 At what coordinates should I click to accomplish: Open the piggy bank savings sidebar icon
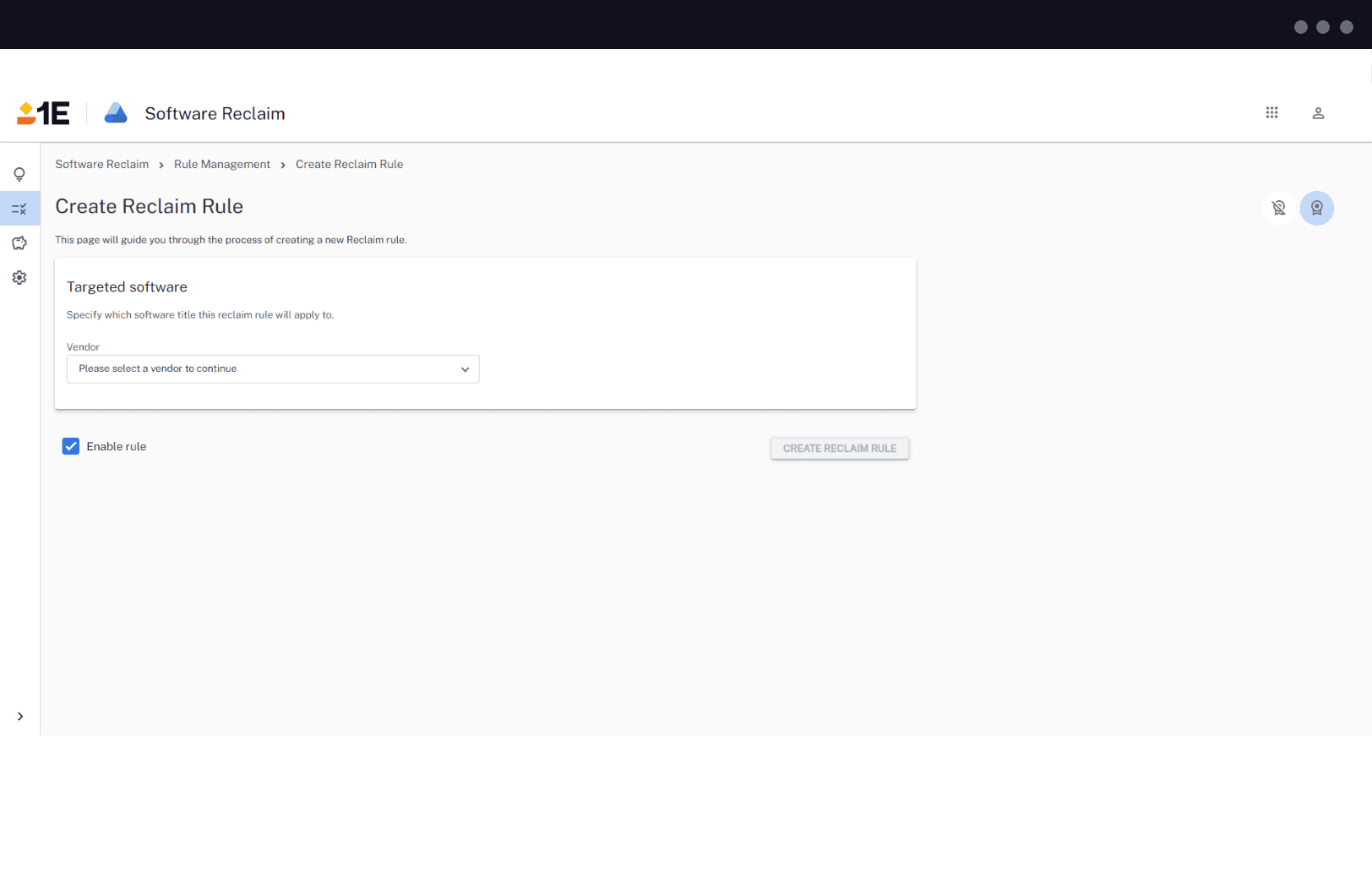tap(19, 243)
